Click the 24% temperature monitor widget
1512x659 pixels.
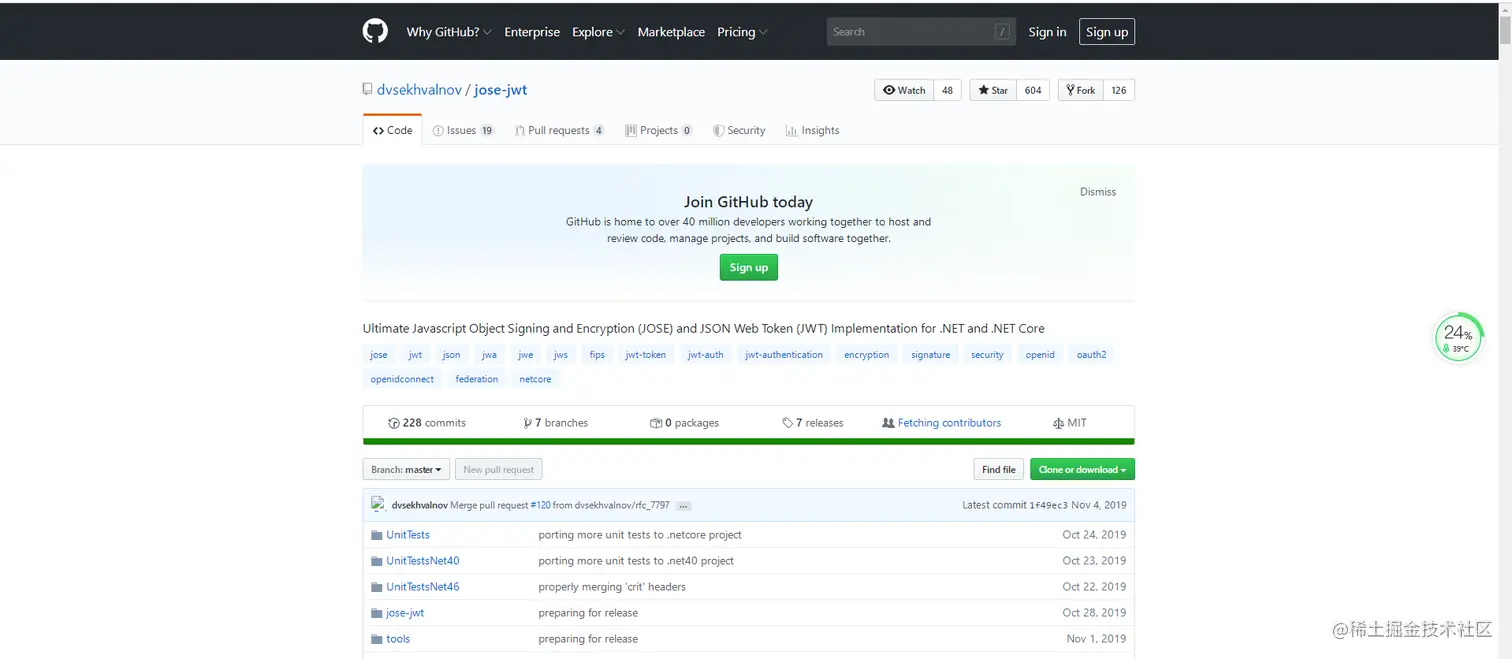point(1458,338)
